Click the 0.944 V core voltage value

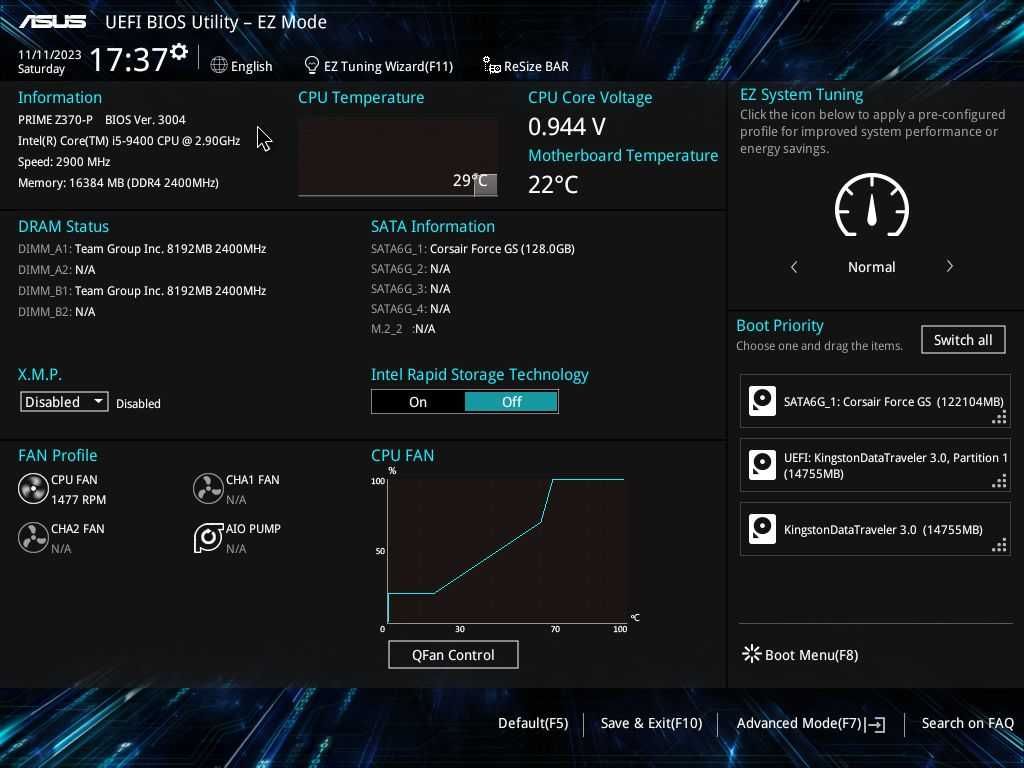click(x=566, y=127)
